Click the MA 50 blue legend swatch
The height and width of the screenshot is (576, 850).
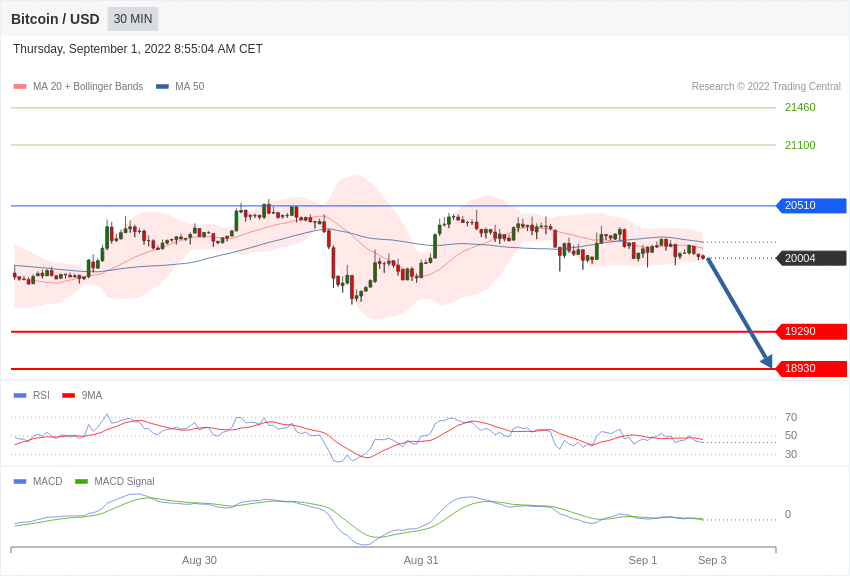click(162, 86)
